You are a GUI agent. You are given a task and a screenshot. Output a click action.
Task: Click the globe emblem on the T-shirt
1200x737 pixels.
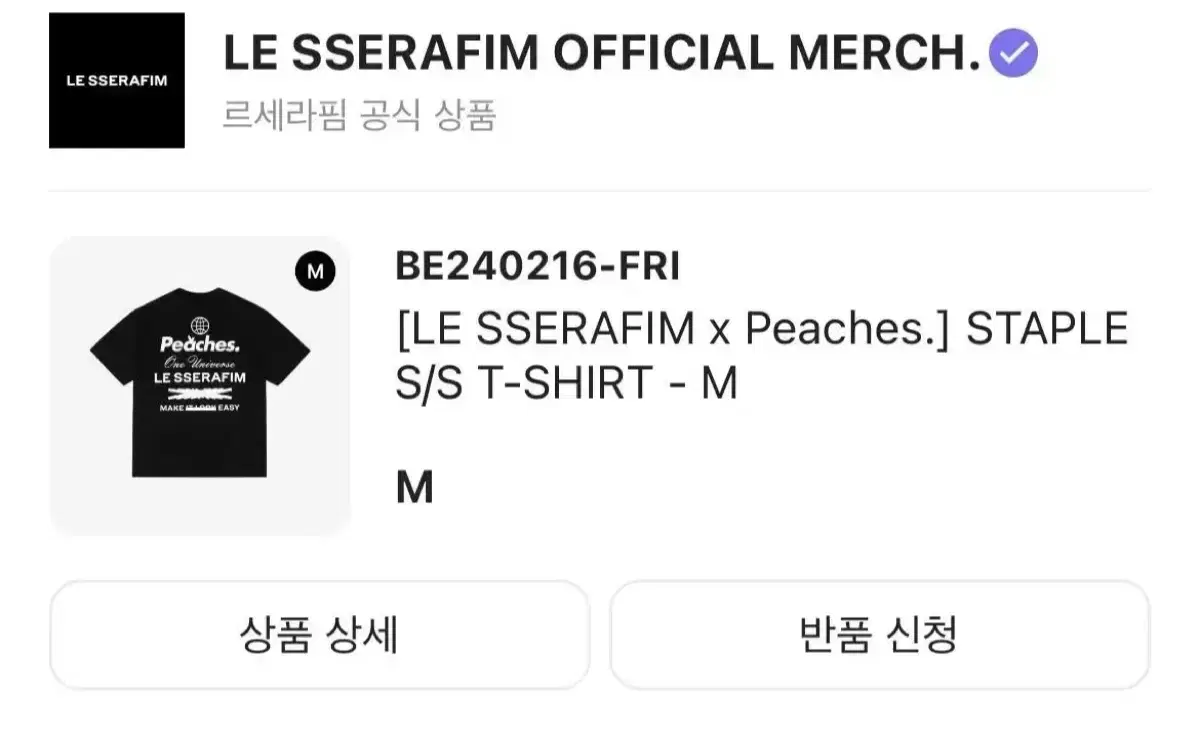200,326
